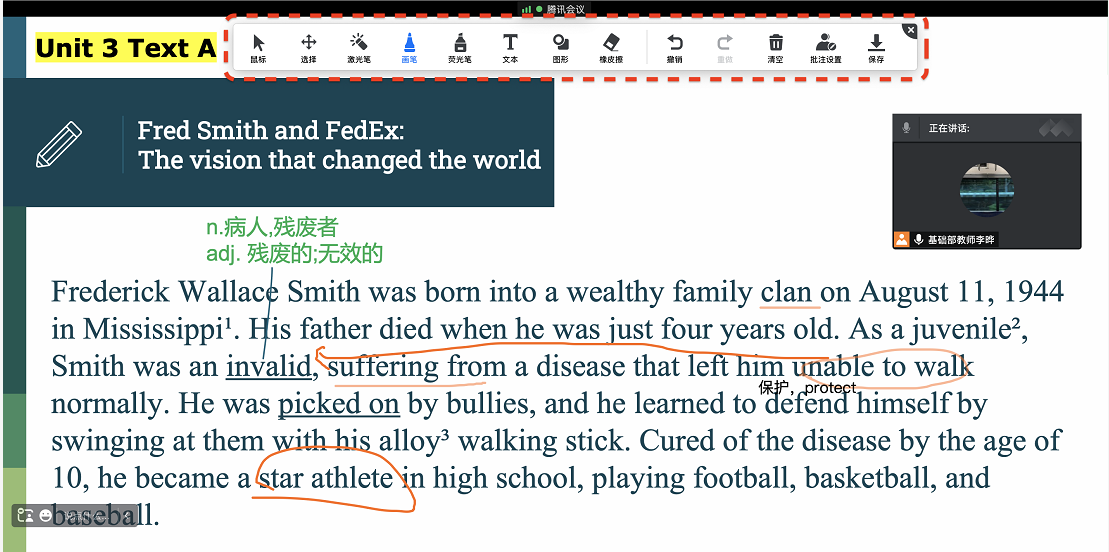
Task: Click the microphone icon beside 正在讲话
Action: point(905,128)
